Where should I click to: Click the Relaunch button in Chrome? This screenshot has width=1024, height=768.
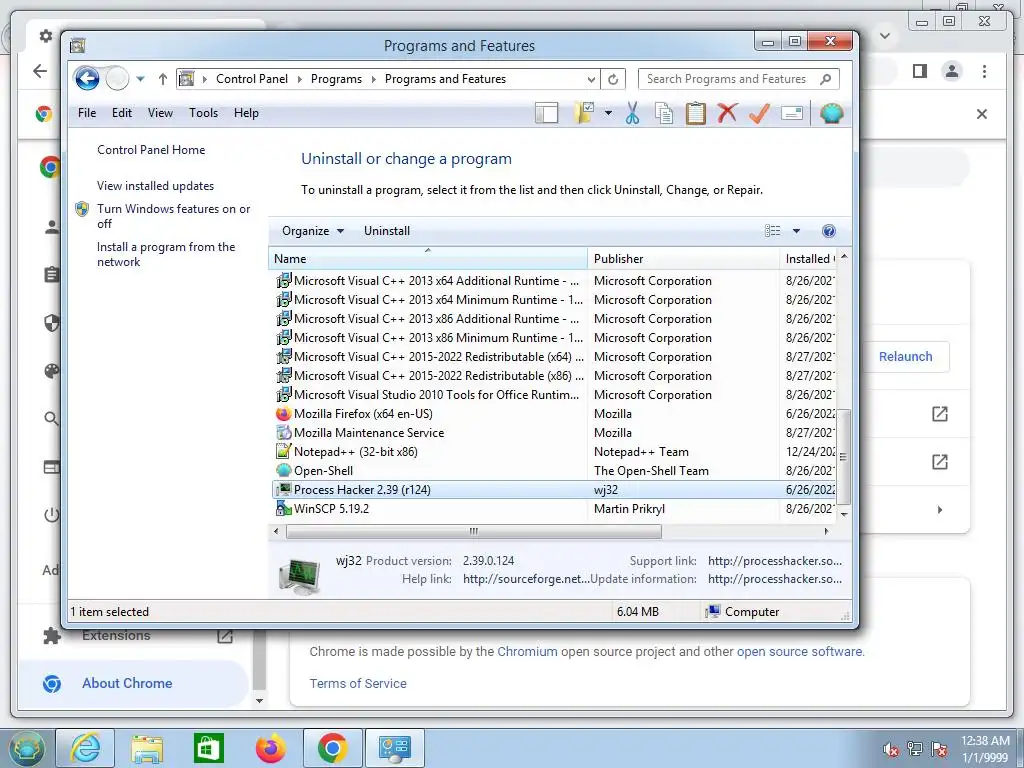905,357
